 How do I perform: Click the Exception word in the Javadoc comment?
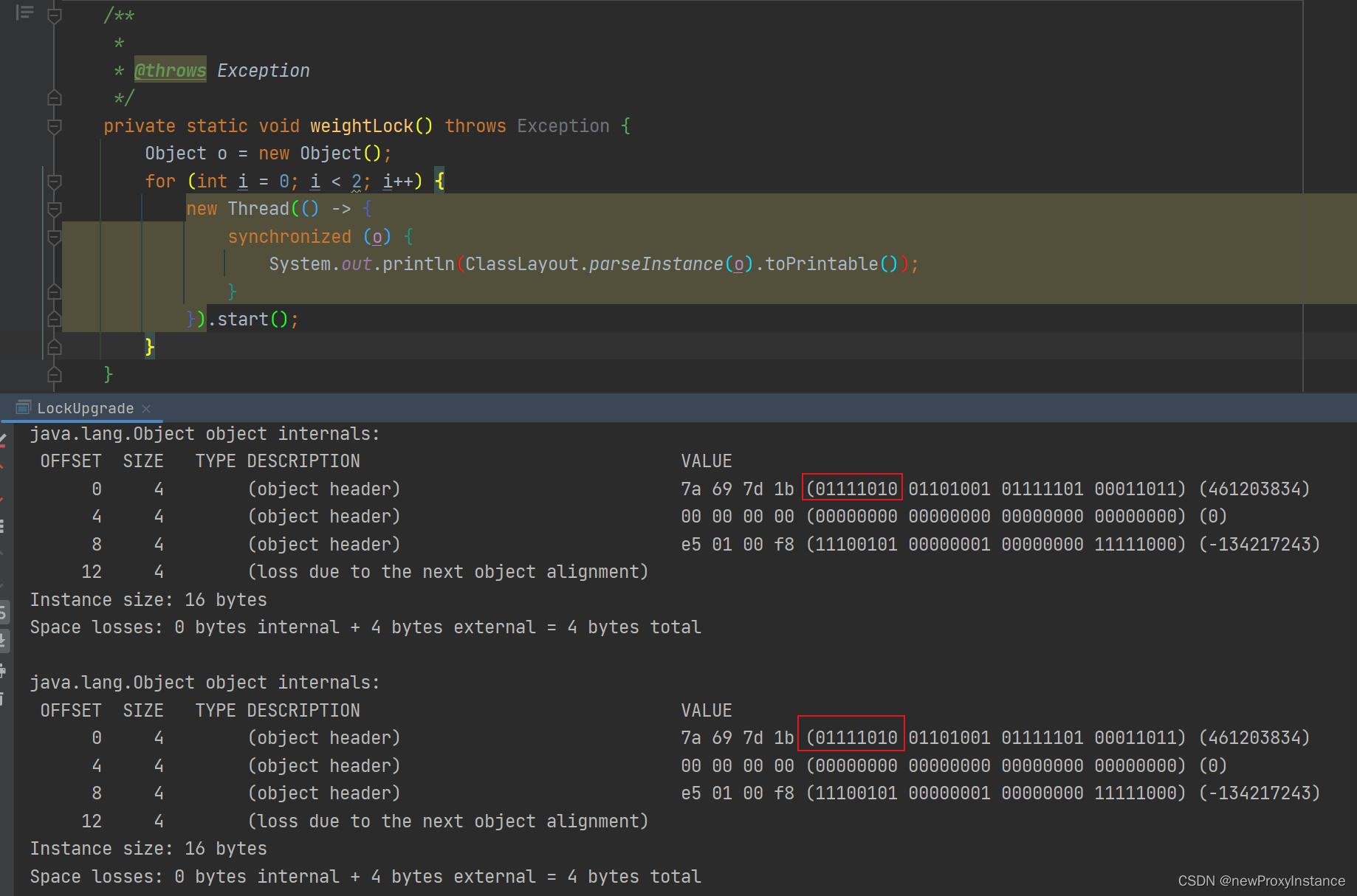point(263,70)
